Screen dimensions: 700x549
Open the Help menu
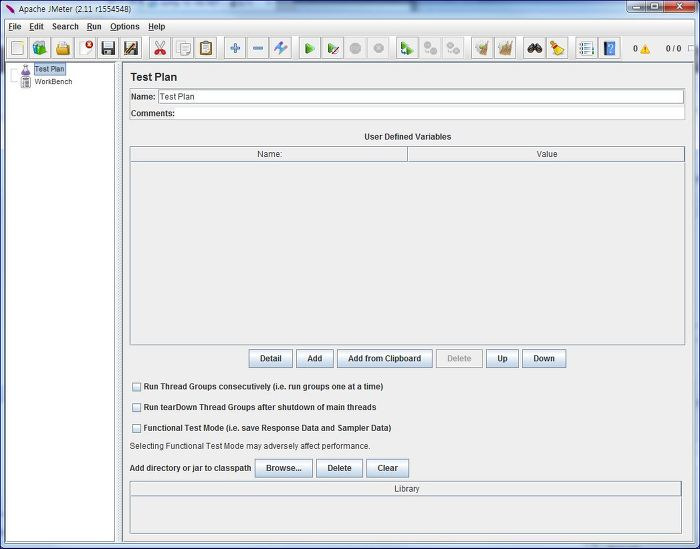(x=157, y=27)
